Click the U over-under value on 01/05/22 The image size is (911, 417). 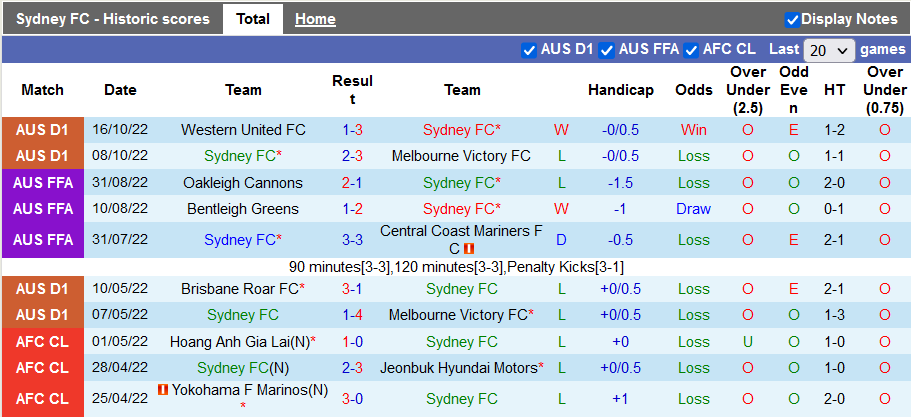[748, 342]
